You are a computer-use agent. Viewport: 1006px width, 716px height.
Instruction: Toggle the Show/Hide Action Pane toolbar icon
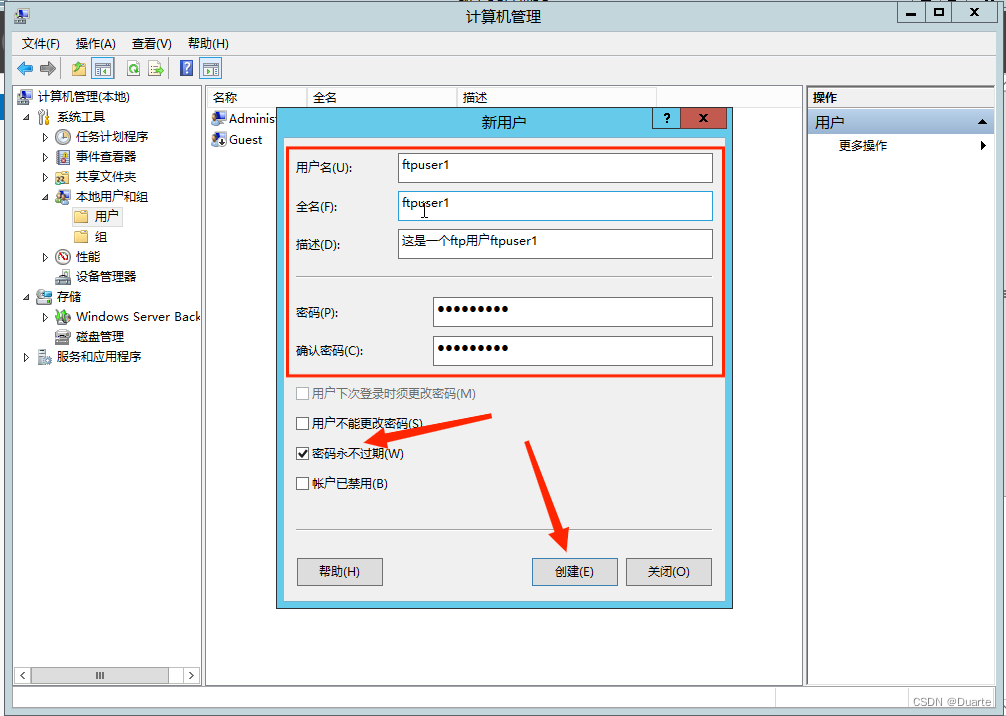[210, 69]
